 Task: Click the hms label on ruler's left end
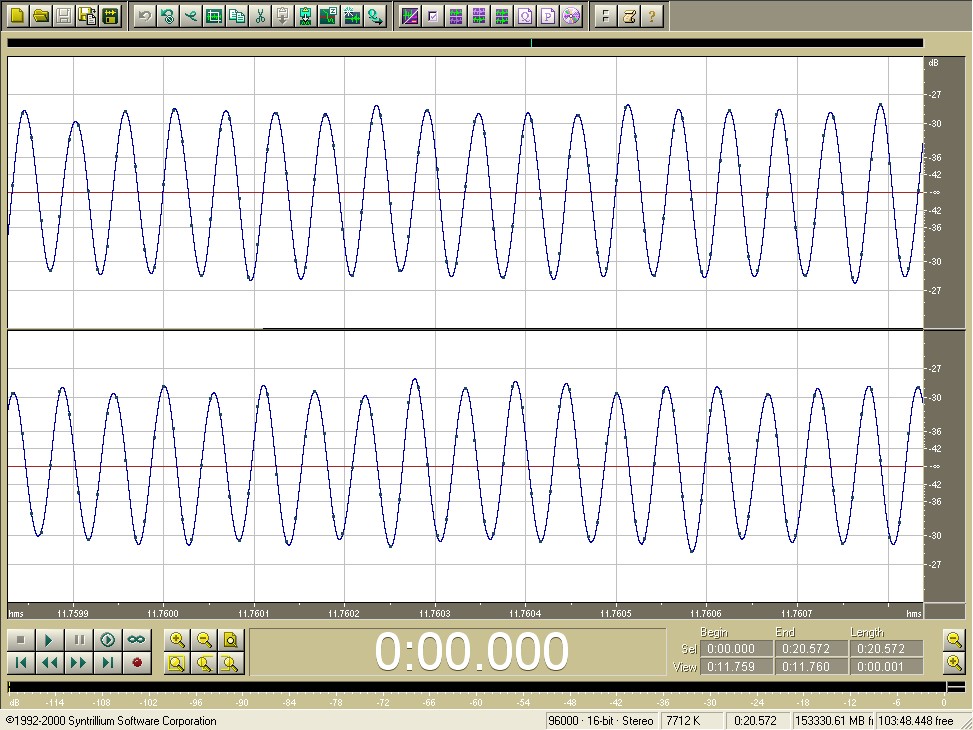(x=16, y=613)
